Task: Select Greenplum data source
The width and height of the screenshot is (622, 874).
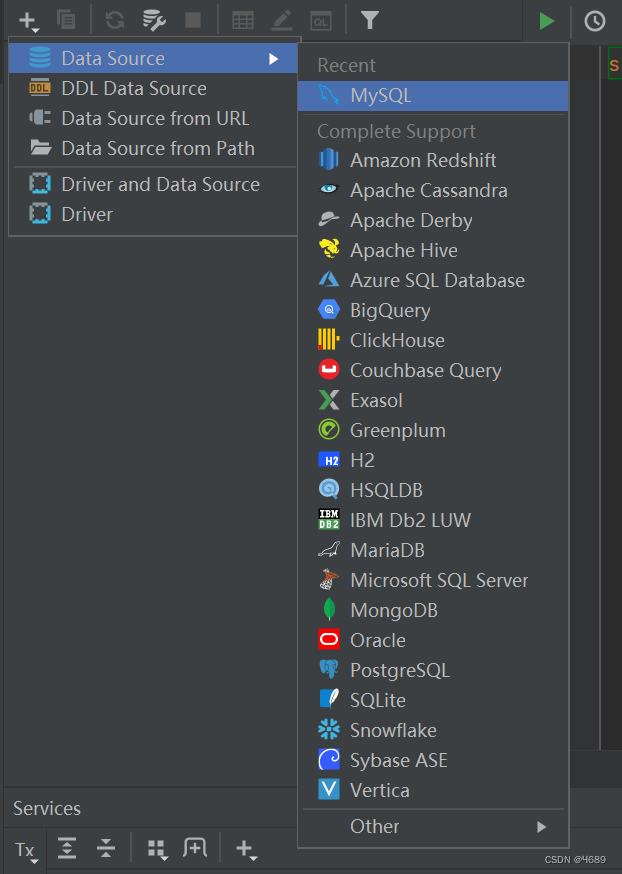Action: (x=433, y=430)
